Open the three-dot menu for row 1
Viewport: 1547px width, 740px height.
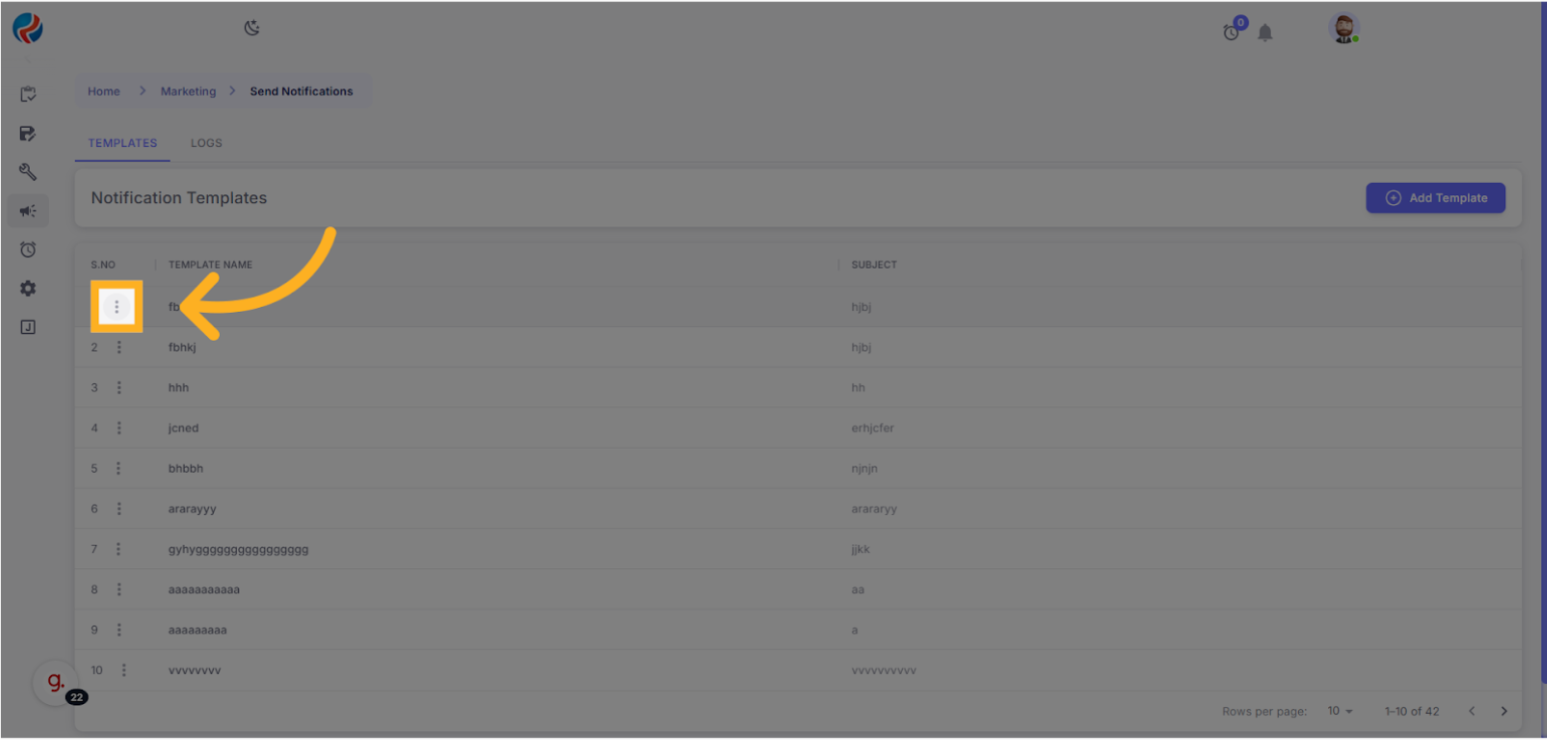coord(117,307)
